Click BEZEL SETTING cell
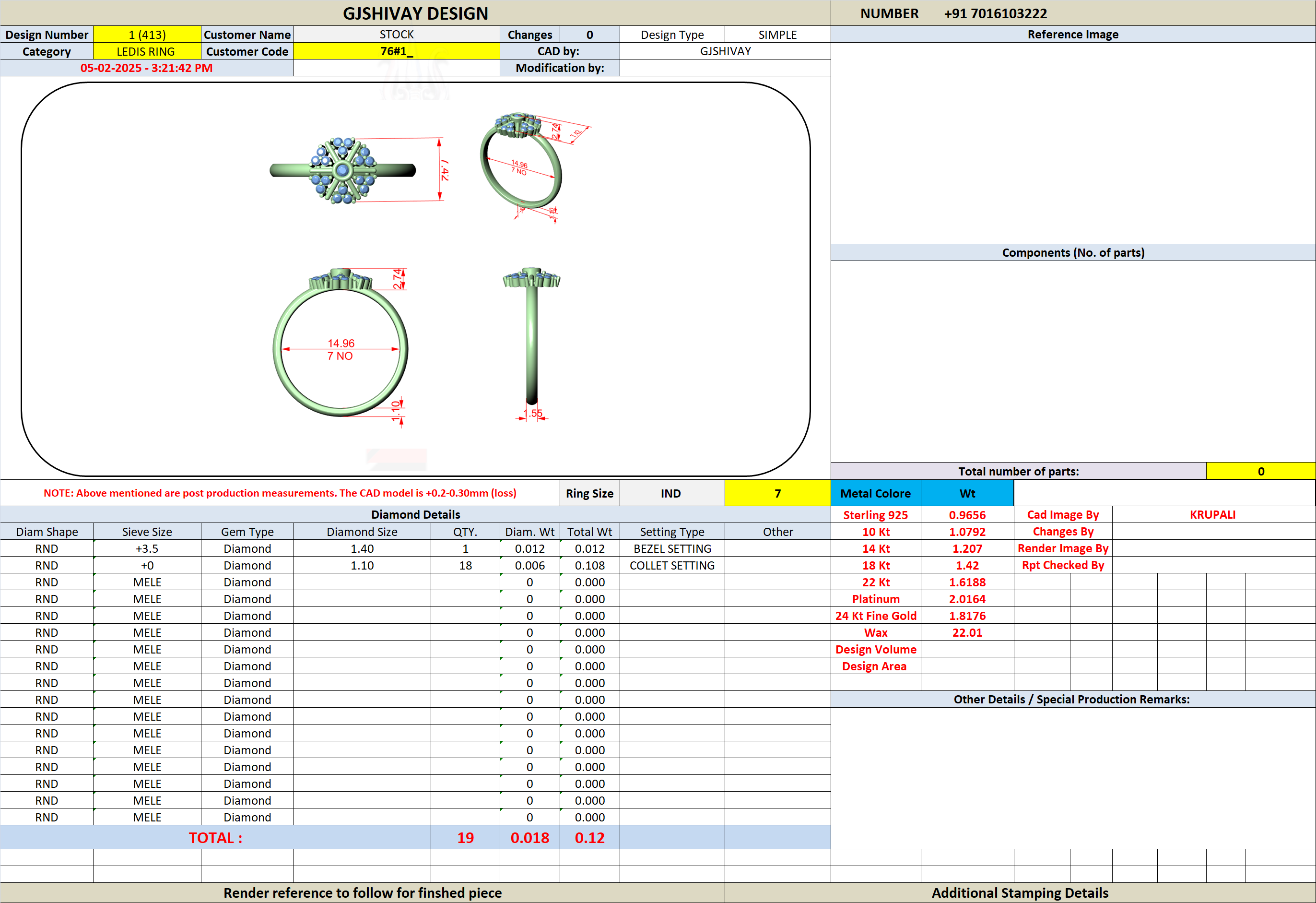The width and height of the screenshot is (1316, 903). tap(671, 548)
